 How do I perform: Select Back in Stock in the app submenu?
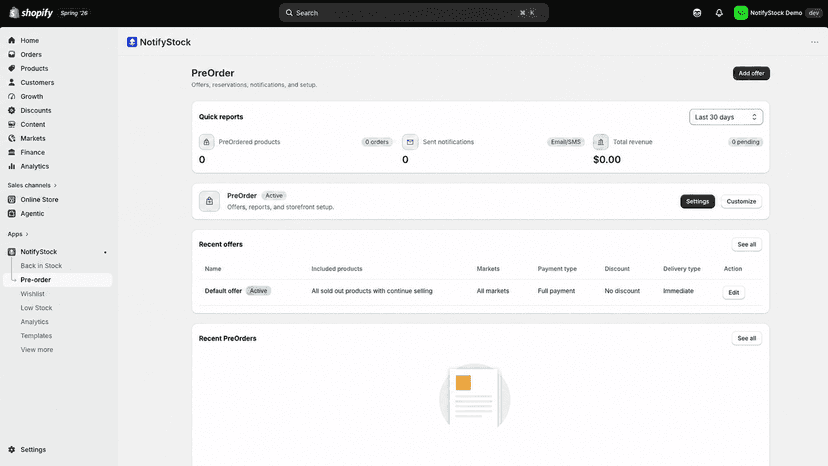[x=41, y=266]
